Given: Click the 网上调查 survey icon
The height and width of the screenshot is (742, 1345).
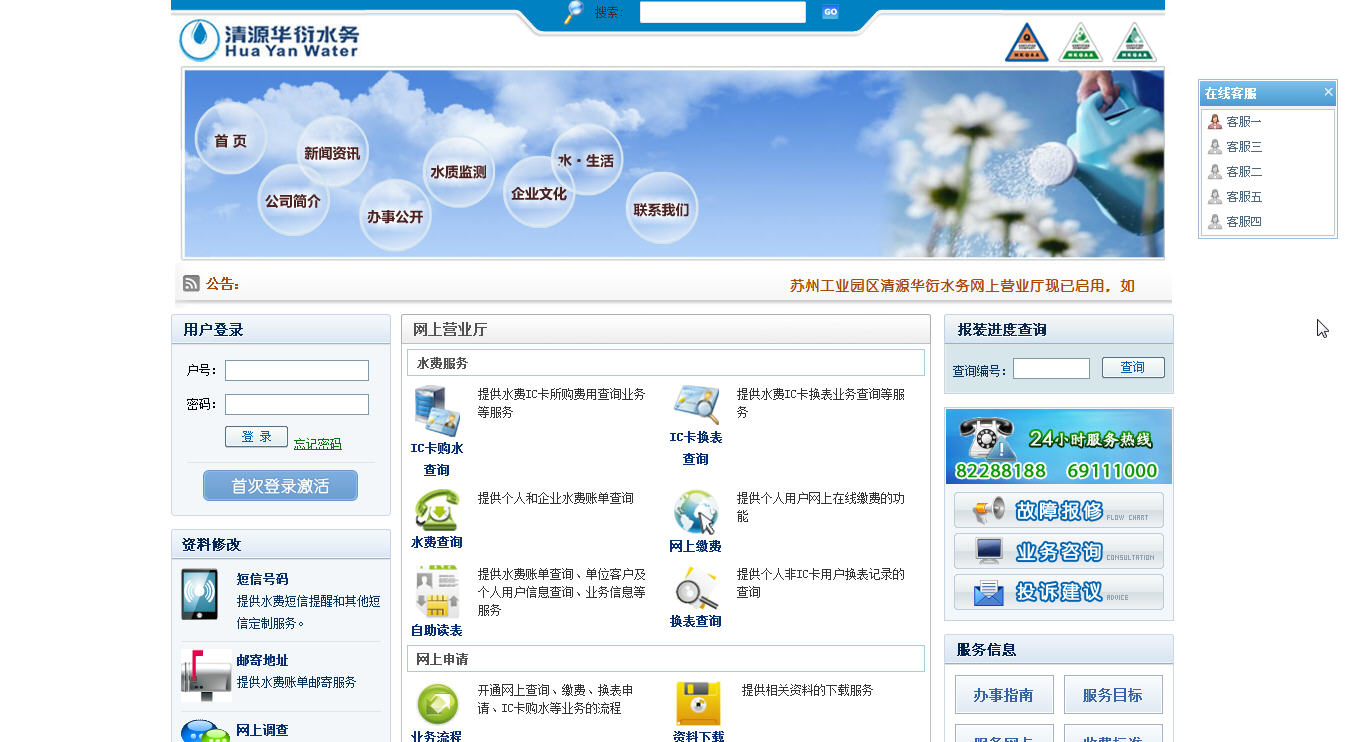Looking at the screenshot, I should (x=206, y=731).
